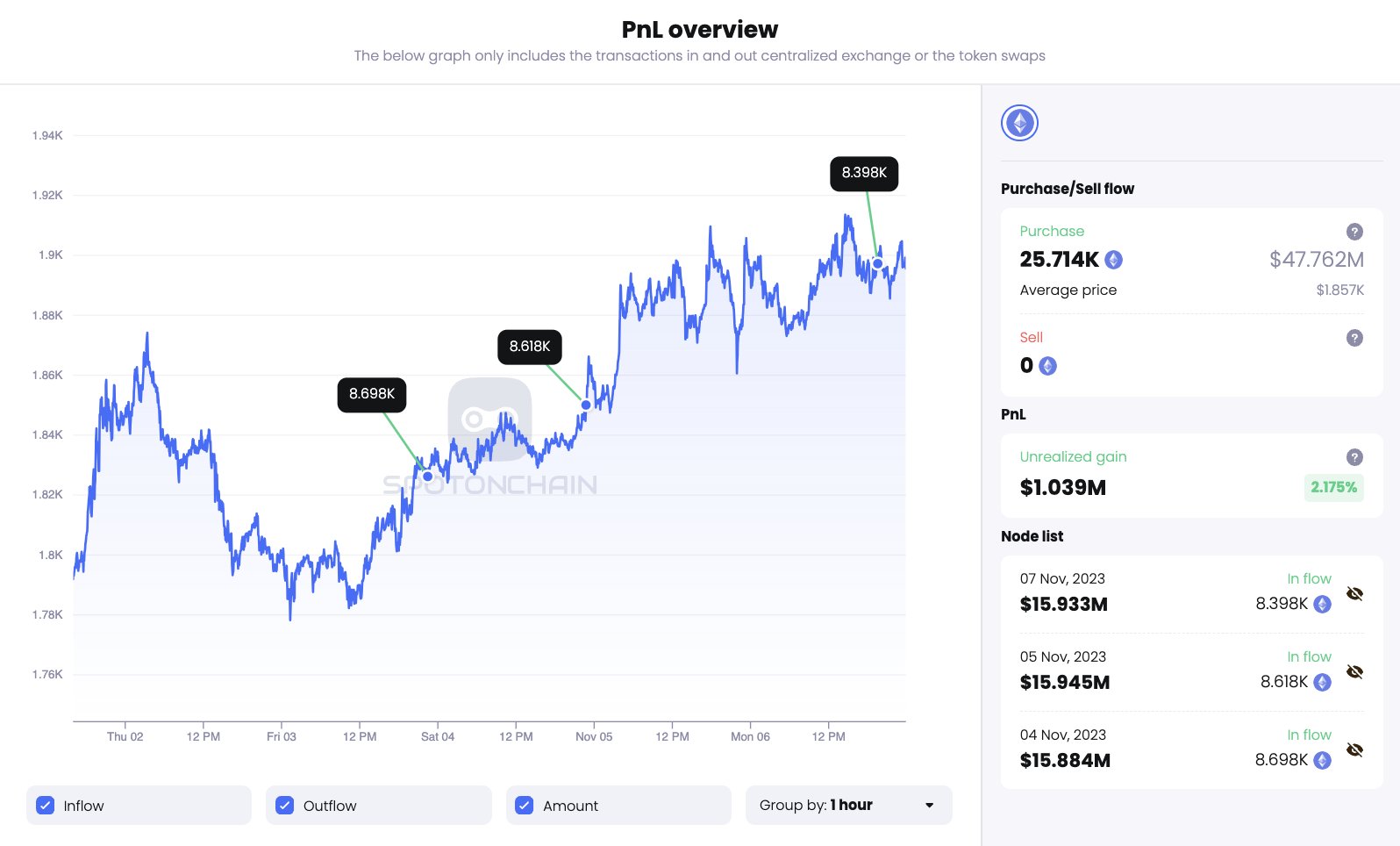Hide the 05 Nov, 2023 node
The height and width of the screenshot is (846, 1400).
click(1354, 672)
